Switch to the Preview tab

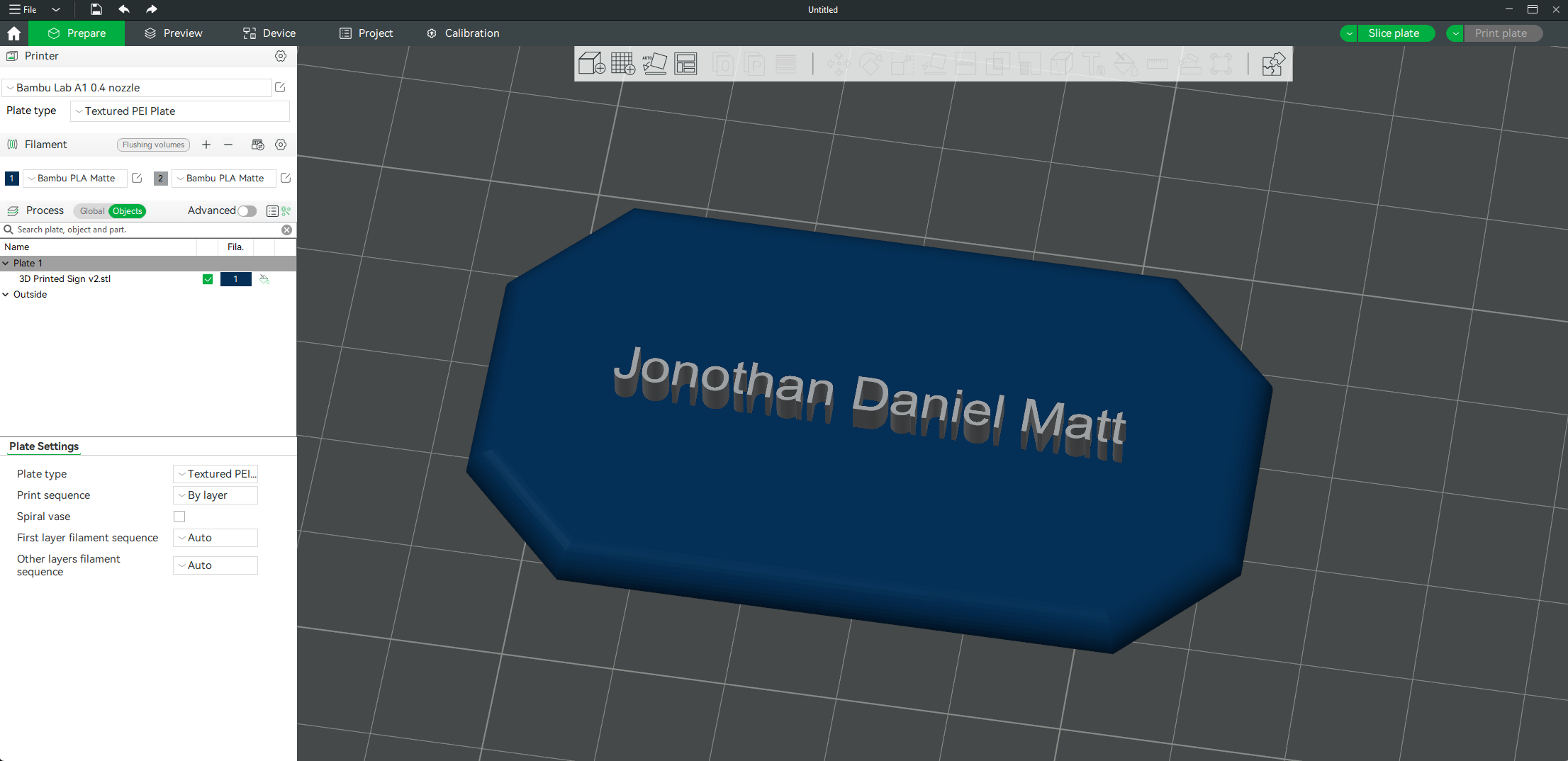[x=174, y=33]
